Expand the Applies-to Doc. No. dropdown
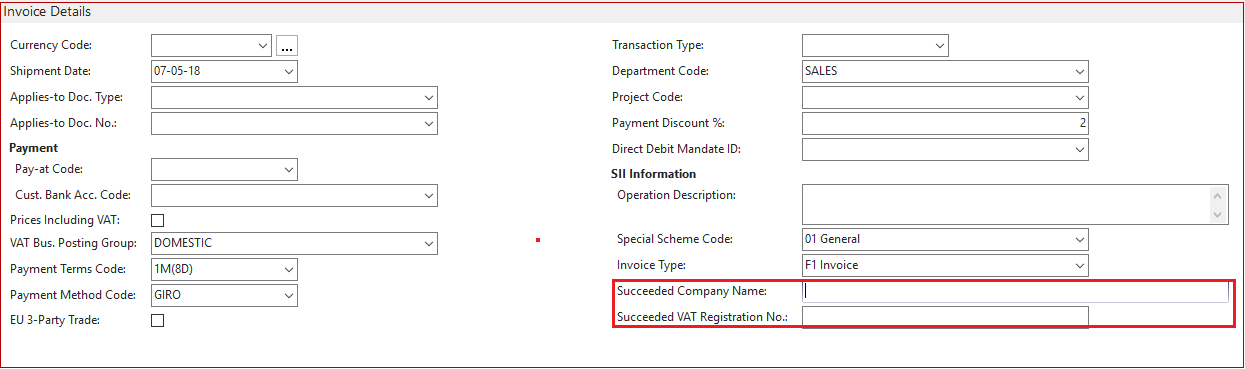 point(428,124)
